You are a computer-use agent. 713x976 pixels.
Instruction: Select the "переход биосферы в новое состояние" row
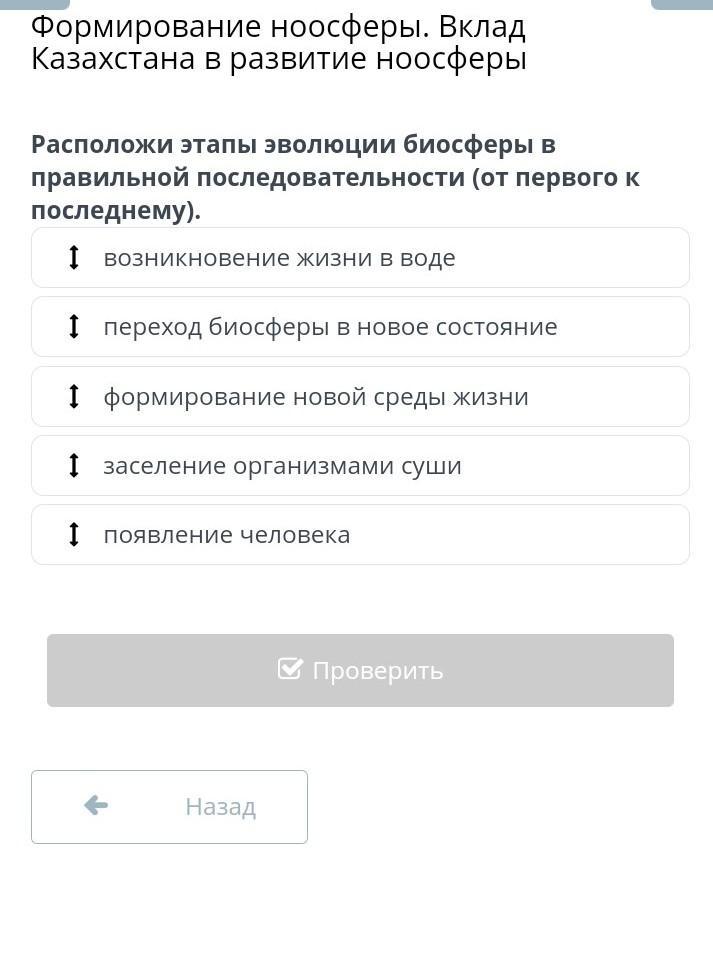coord(360,327)
